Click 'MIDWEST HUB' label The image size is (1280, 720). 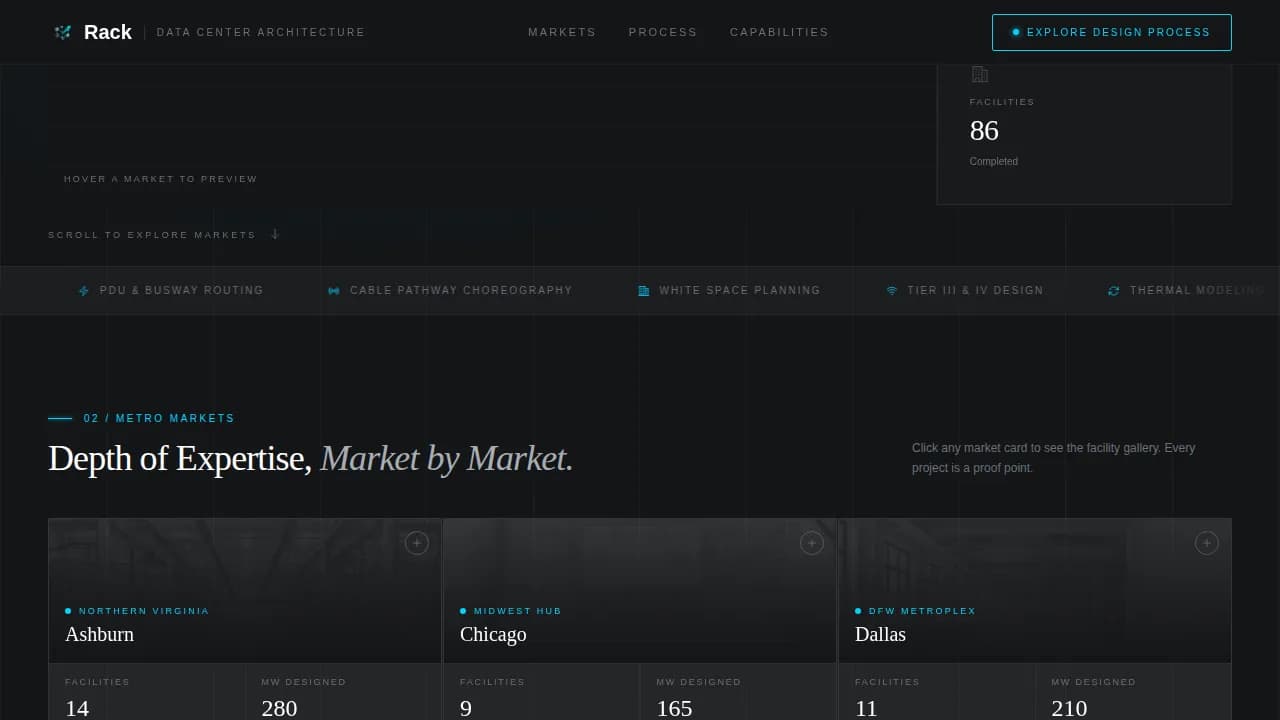(518, 611)
